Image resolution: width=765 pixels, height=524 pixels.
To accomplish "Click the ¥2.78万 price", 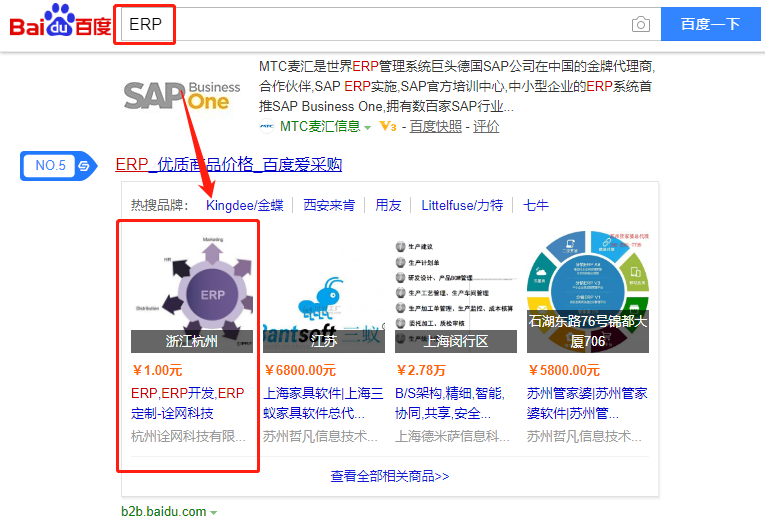I will pyautogui.click(x=421, y=371).
